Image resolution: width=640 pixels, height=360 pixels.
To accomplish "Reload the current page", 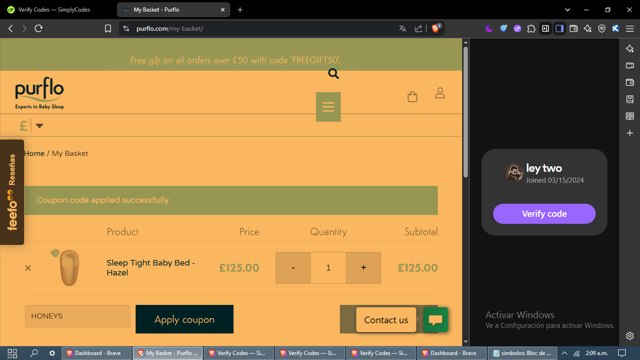I will [38, 29].
